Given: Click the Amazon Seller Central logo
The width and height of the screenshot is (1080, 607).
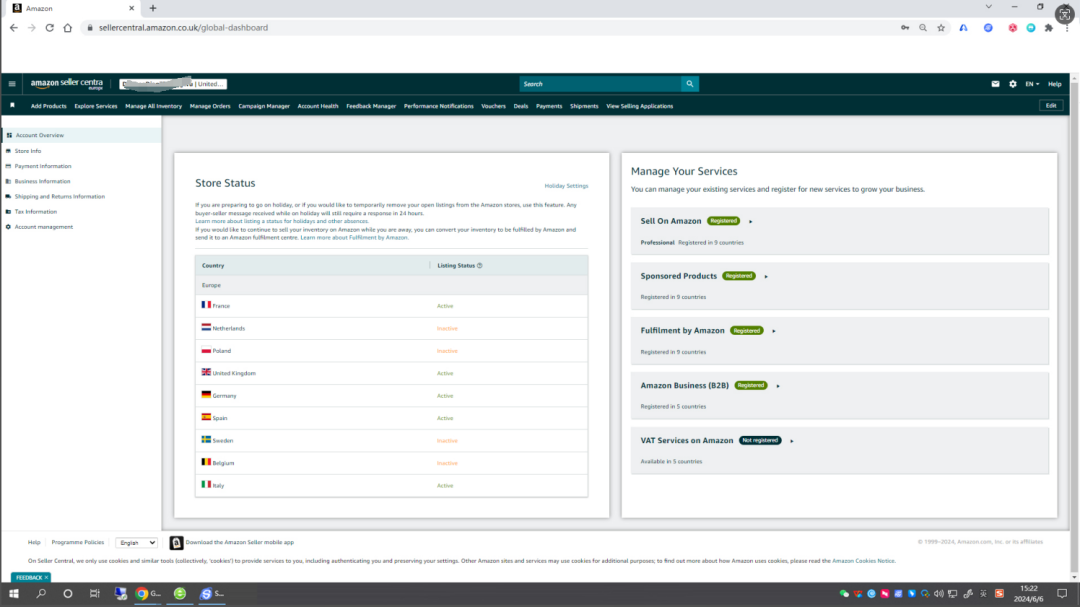Looking at the screenshot, I should (67, 84).
